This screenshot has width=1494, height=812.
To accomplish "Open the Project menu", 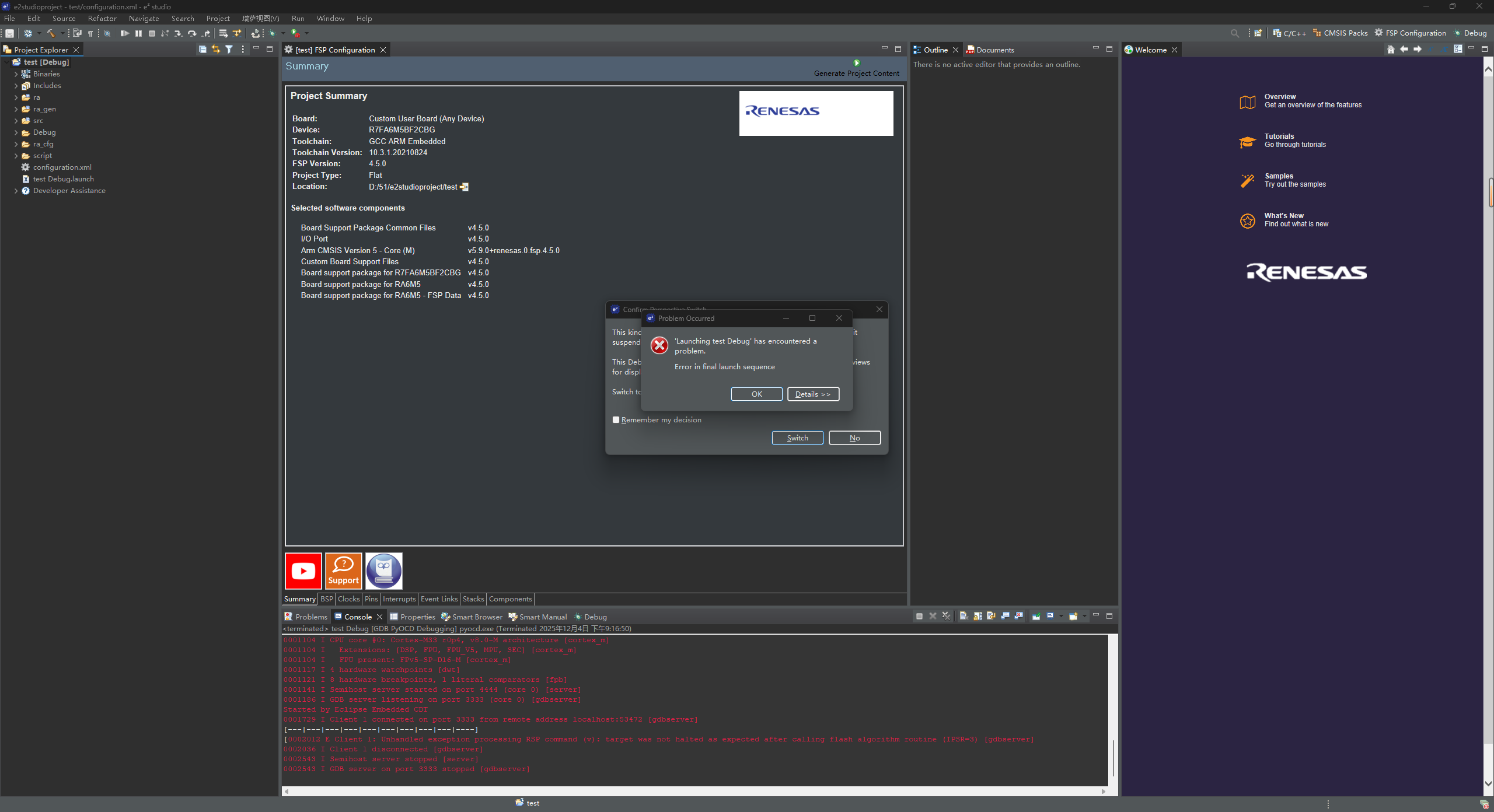I will (218, 19).
